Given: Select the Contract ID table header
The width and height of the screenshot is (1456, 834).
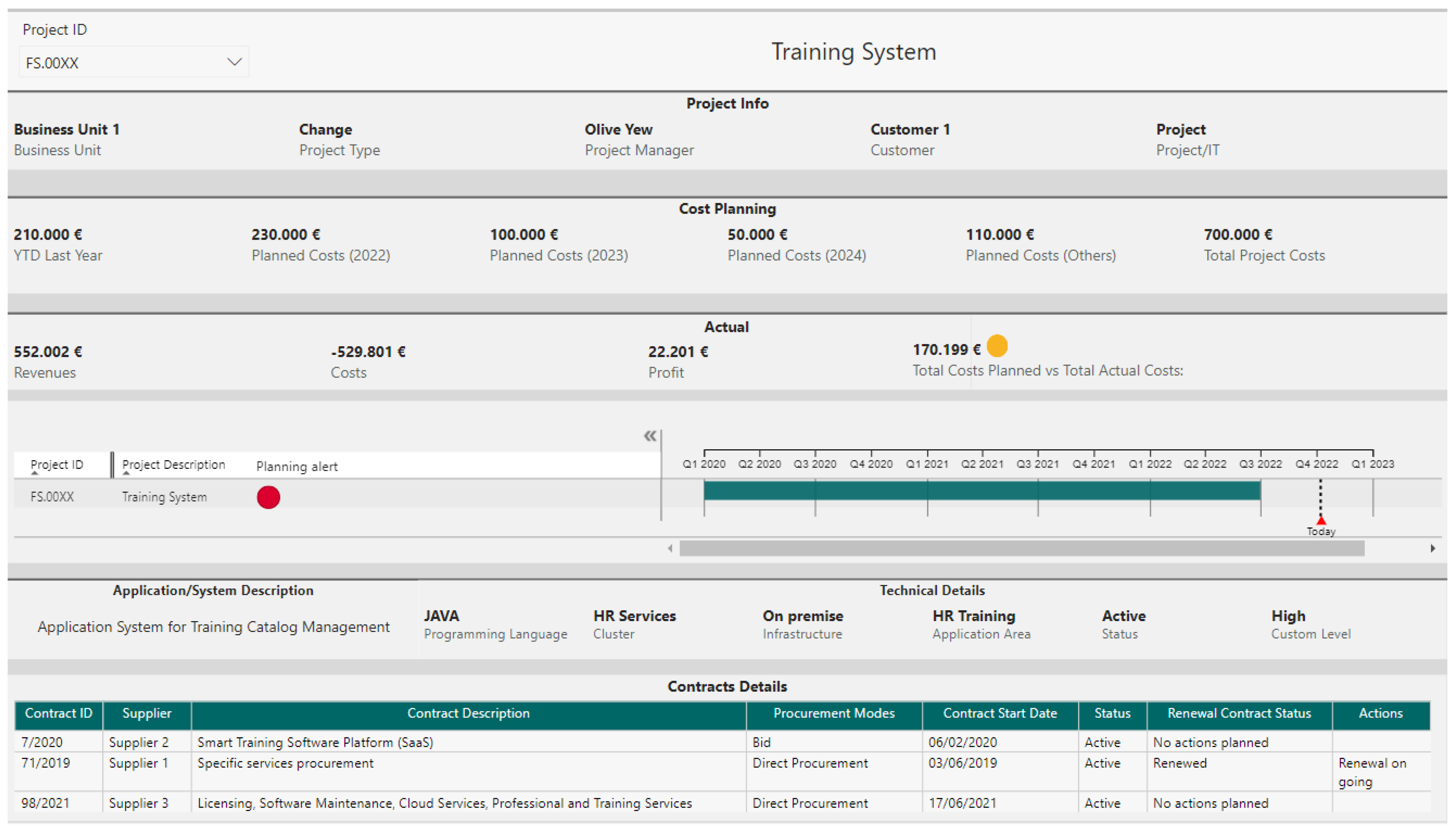Looking at the screenshot, I should (x=58, y=714).
